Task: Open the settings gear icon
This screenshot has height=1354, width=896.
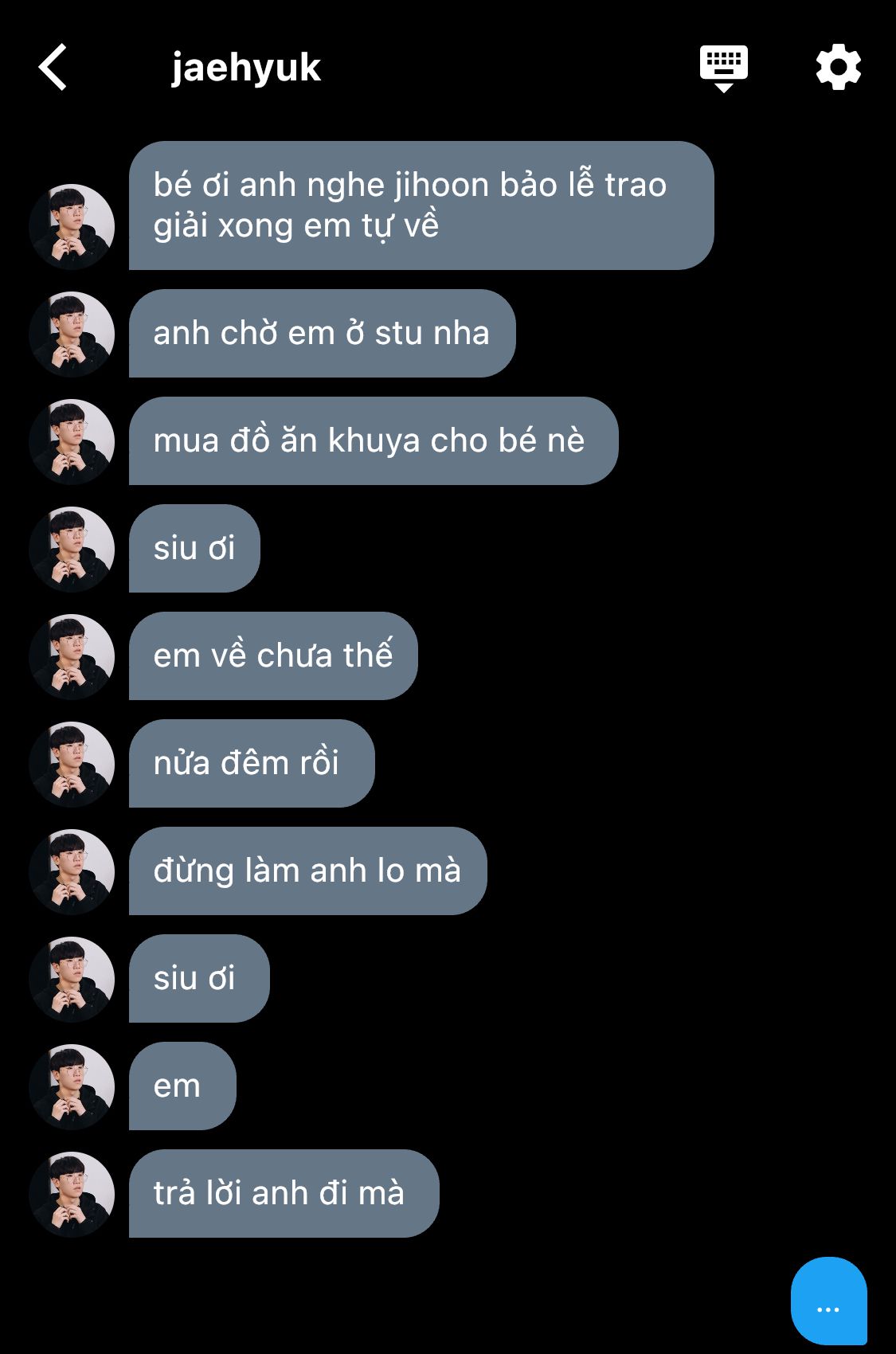Action: (838, 68)
